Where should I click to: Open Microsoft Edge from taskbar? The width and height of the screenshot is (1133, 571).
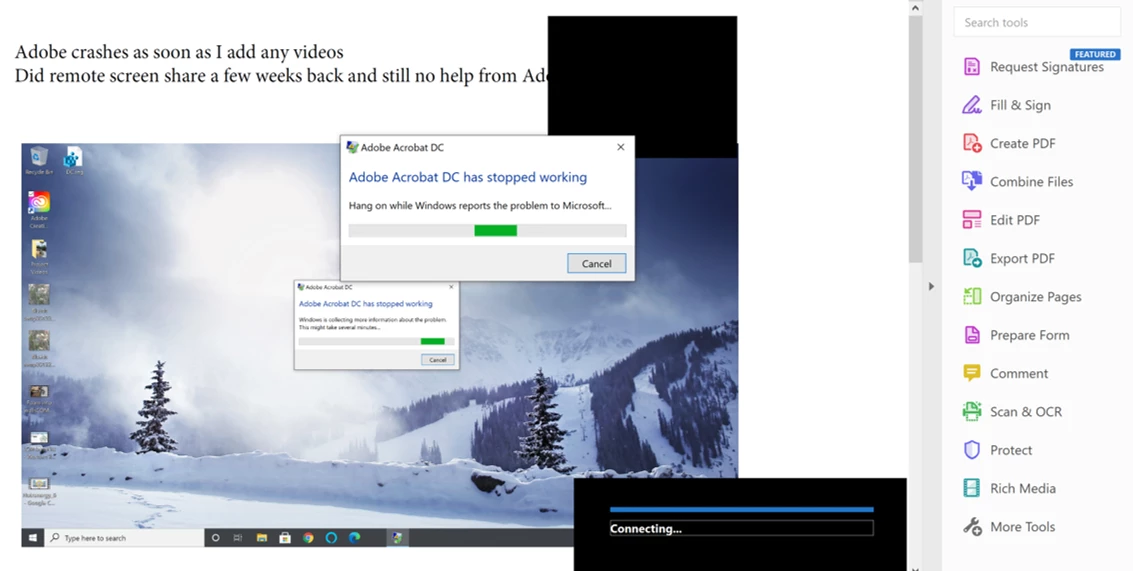point(355,538)
